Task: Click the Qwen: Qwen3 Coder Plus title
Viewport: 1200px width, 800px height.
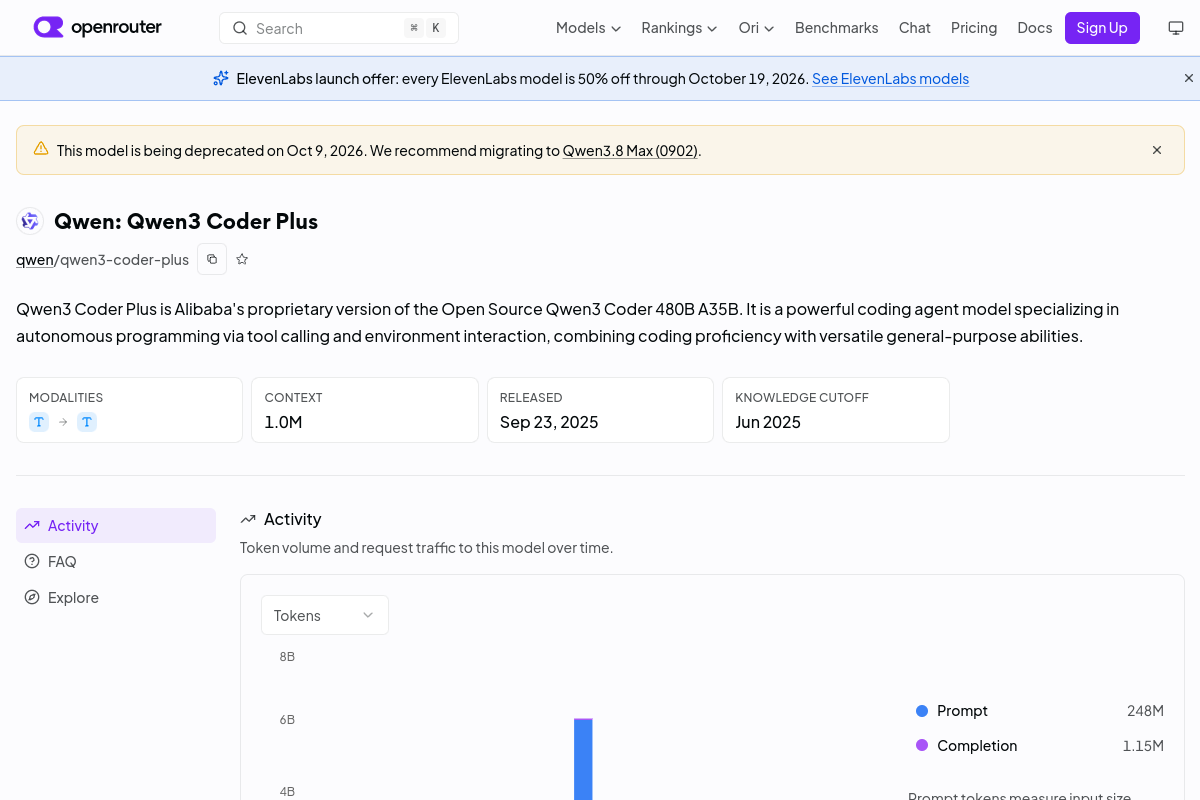Action: [186, 221]
